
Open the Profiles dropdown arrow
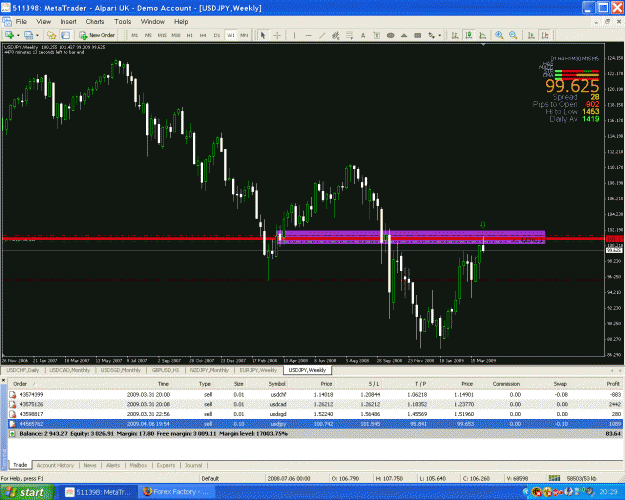pyautogui.click(x=37, y=35)
